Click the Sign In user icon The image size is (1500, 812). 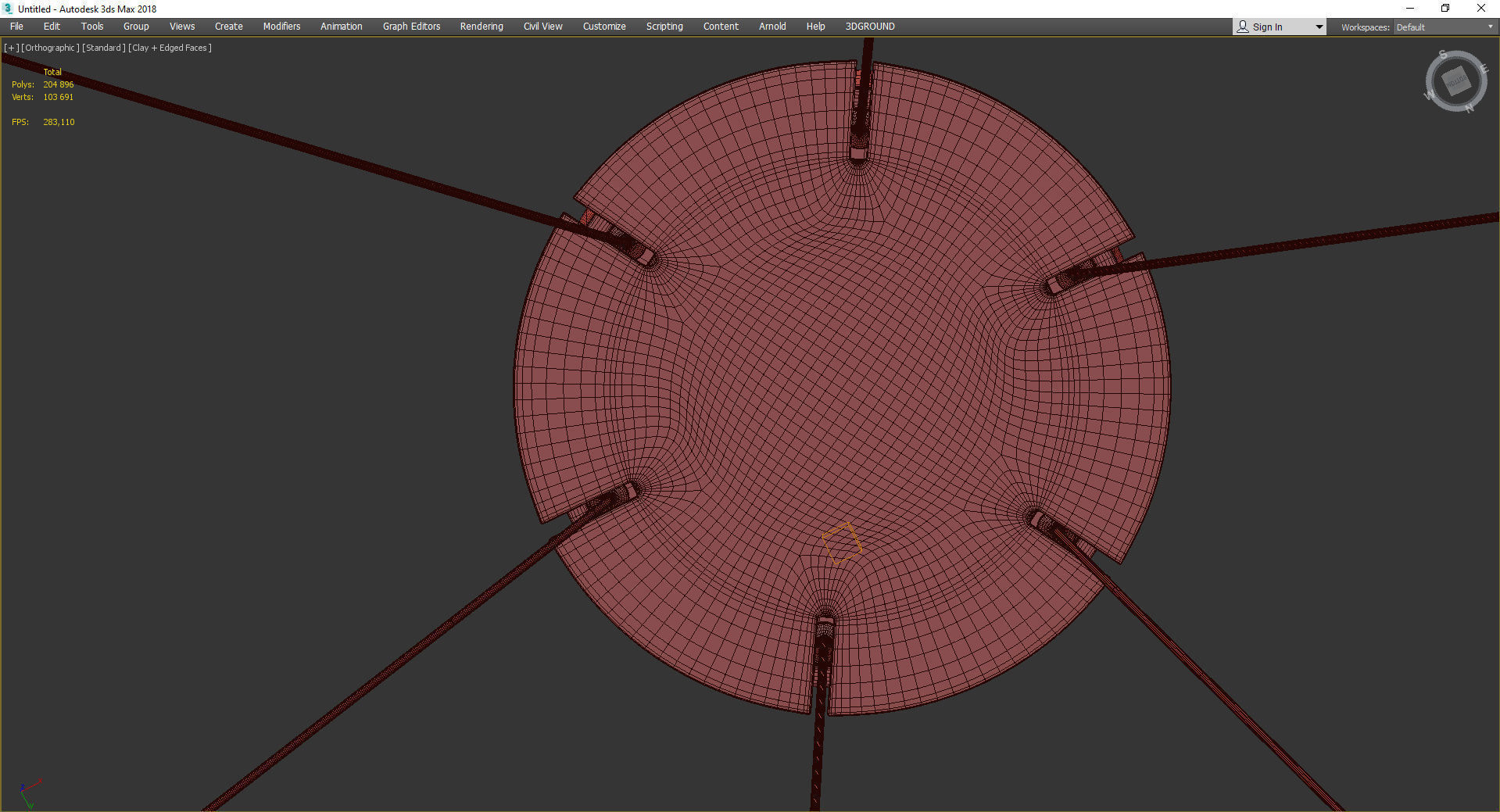[x=1242, y=27]
